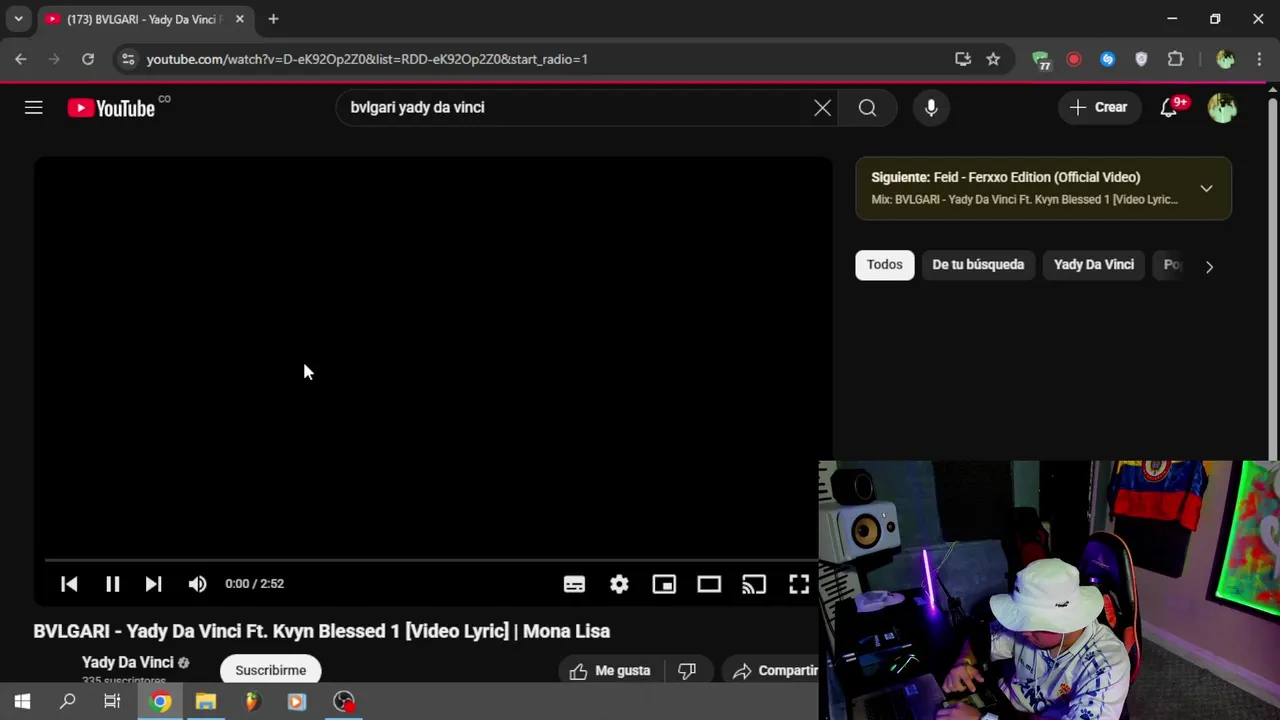This screenshot has height=720, width=1280.
Task: Go back in the browser
Action: tap(20, 59)
